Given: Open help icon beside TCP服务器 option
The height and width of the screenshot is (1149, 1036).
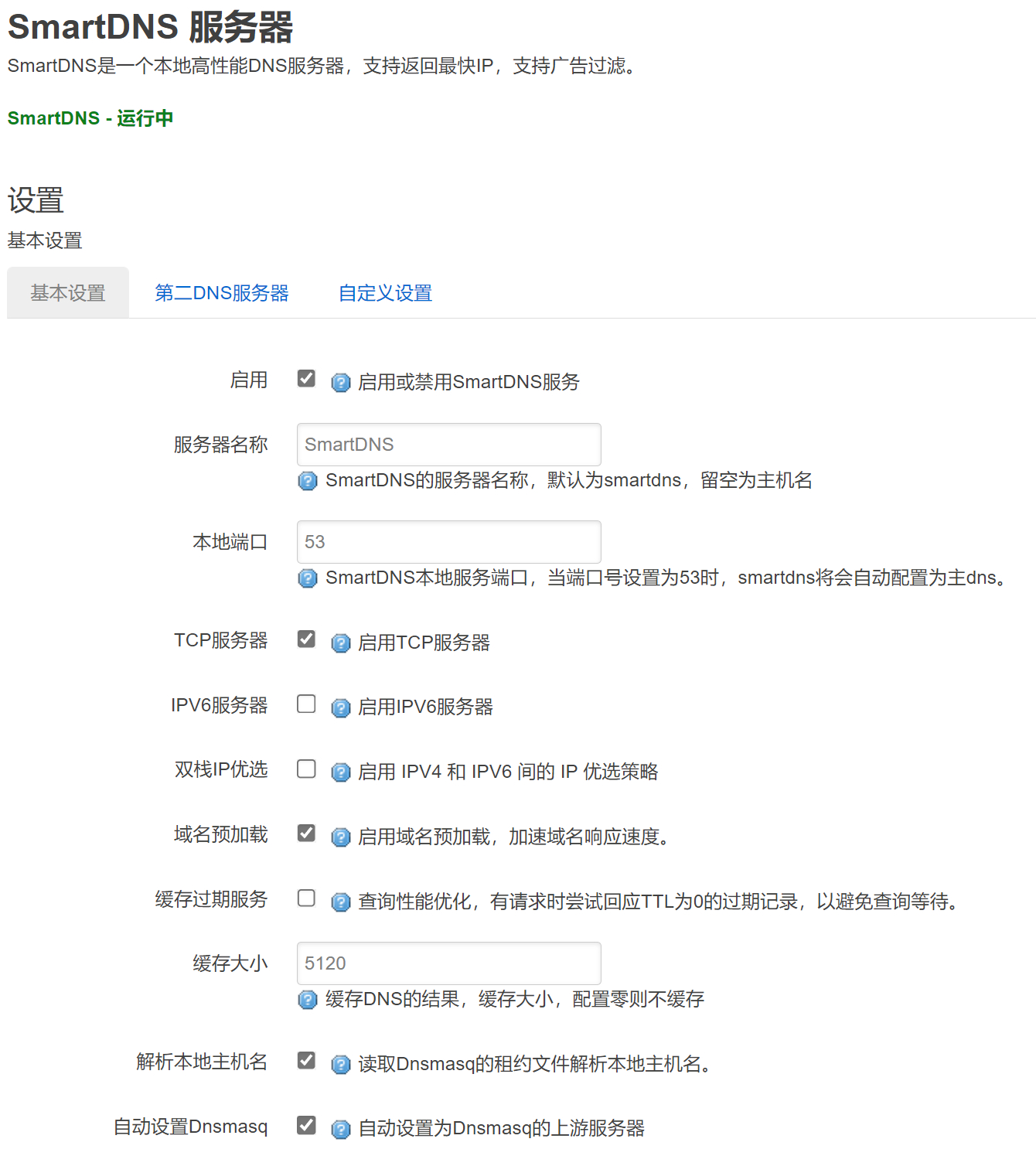Looking at the screenshot, I should (340, 643).
